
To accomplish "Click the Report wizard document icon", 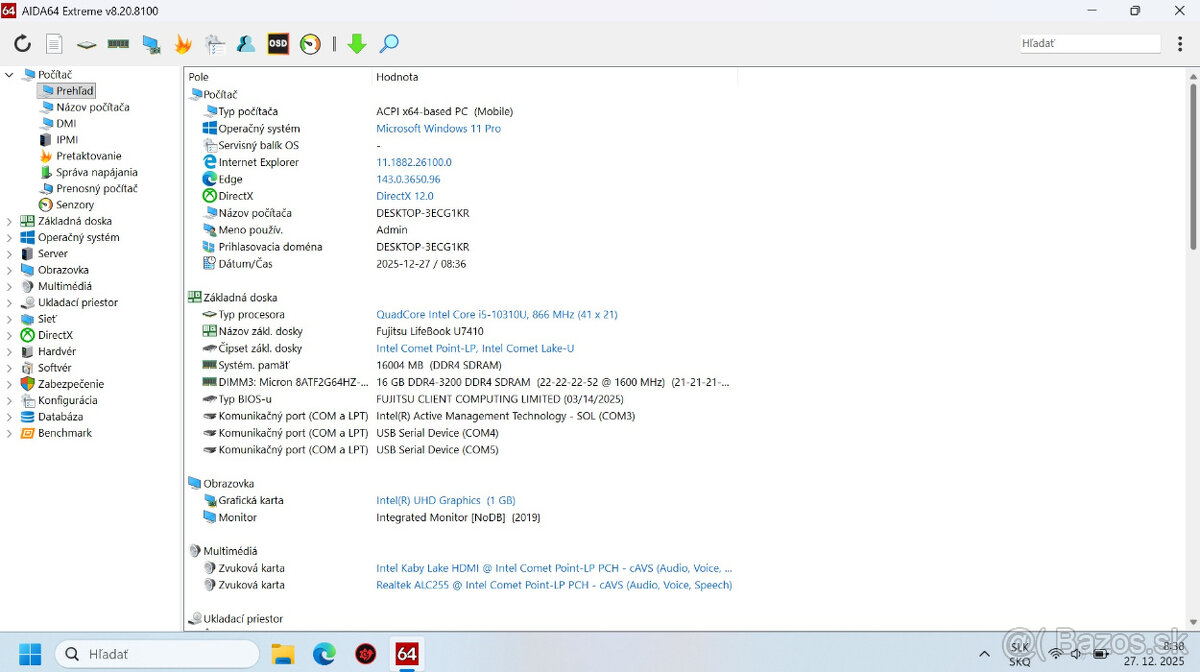I will pyautogui.click(x=54, y=43).
